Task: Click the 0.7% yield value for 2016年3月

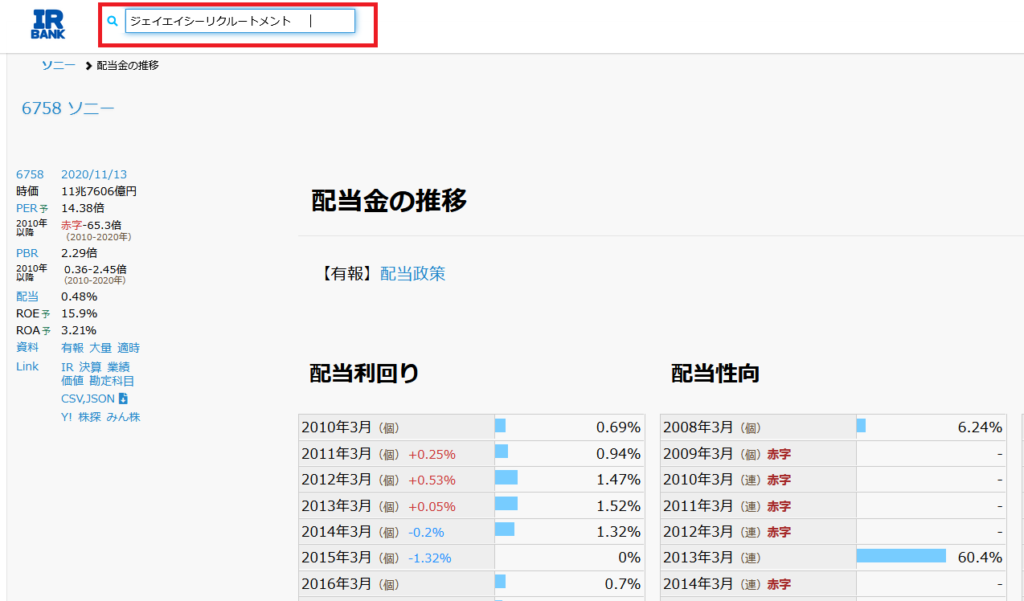Action: (x=622, y=583)
